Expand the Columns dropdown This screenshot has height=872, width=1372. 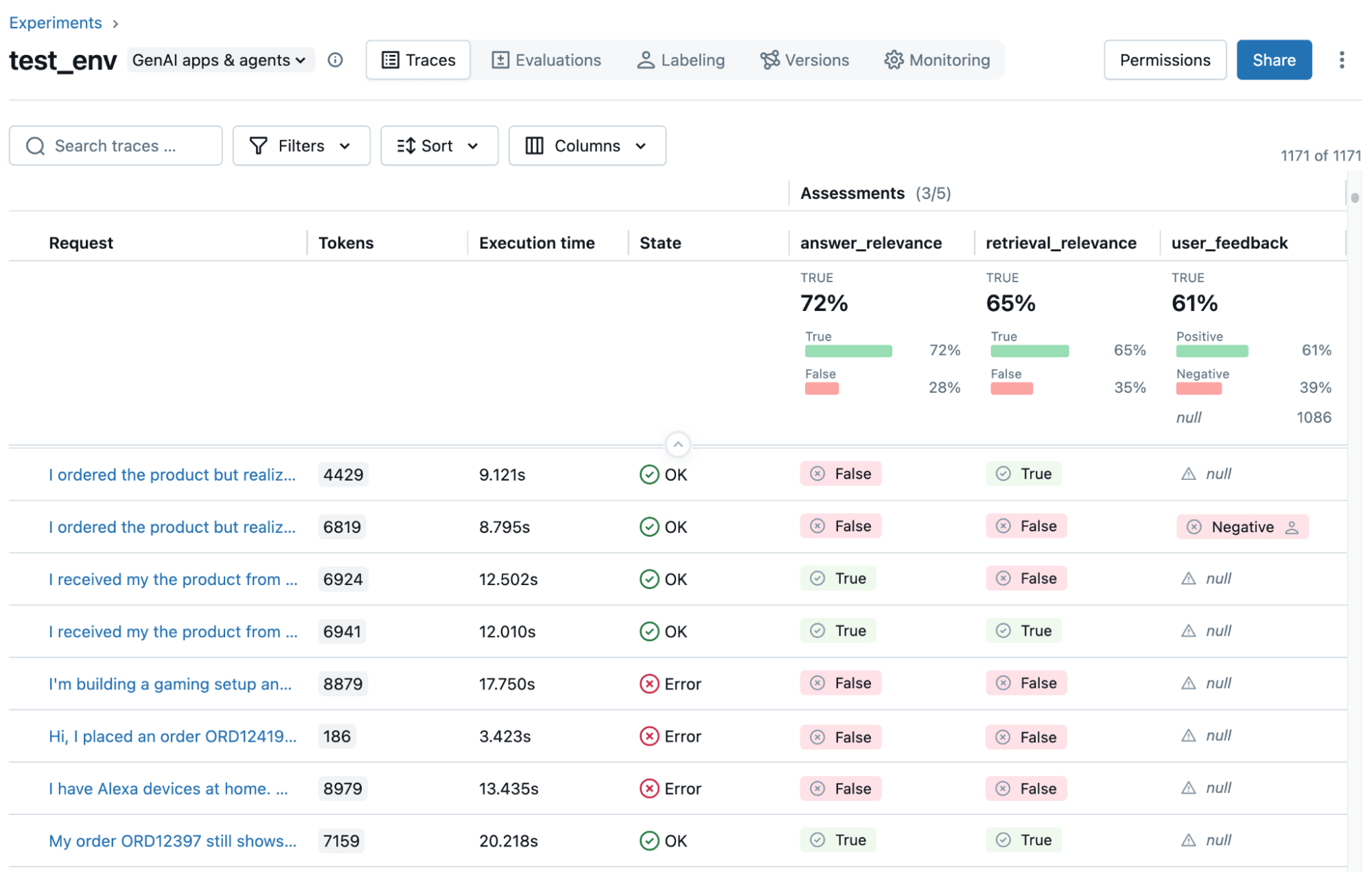coord(587,146)
